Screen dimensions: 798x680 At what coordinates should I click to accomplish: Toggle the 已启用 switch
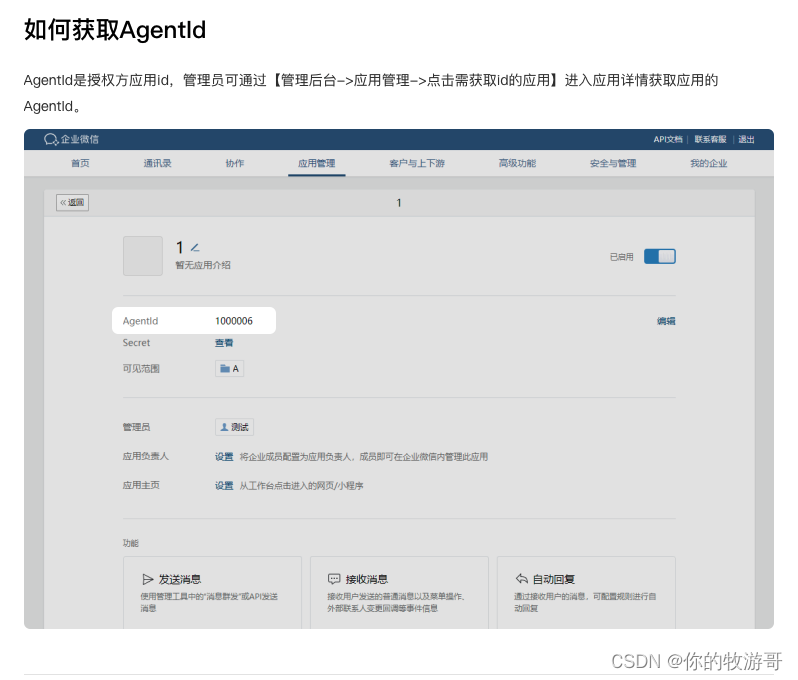[x=660, y=257]
